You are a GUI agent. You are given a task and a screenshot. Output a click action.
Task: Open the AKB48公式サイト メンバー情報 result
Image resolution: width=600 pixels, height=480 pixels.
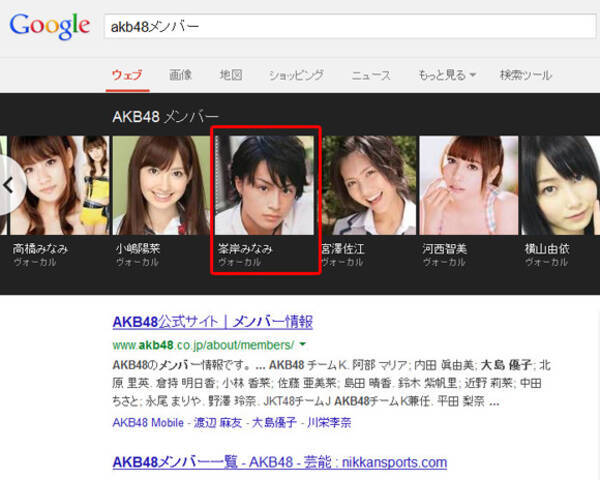(212, 322)
